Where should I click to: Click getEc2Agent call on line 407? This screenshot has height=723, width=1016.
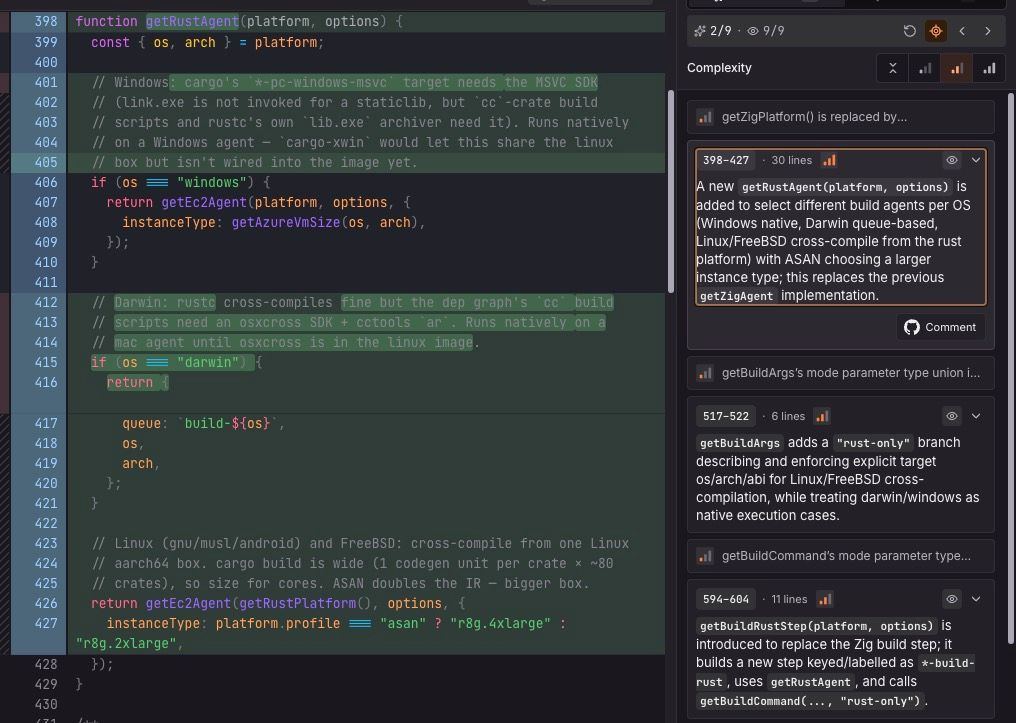coord(204,202)
